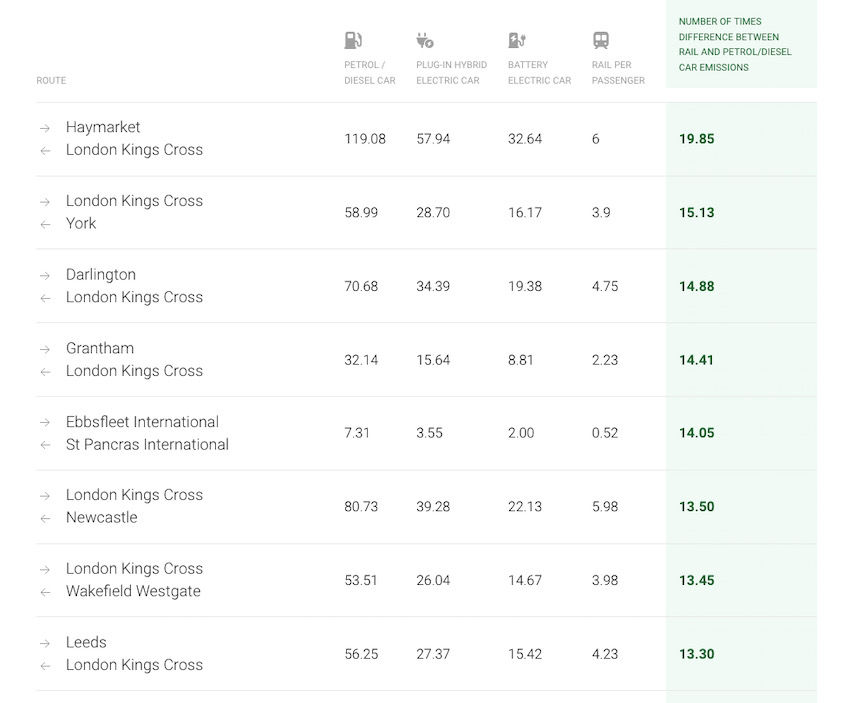Click left arrow beside Wakefield Westgate
Screen dimensions: 850x703
(x=45, y=592)
